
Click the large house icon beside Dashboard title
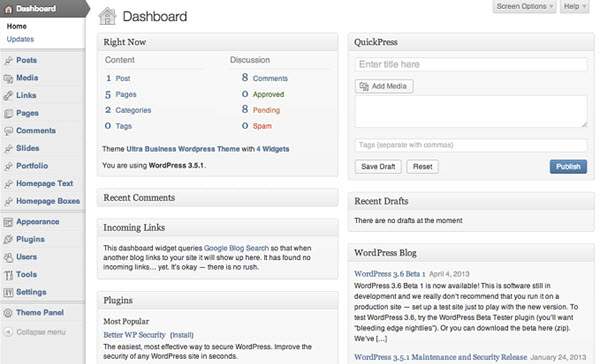click(107, 16)
